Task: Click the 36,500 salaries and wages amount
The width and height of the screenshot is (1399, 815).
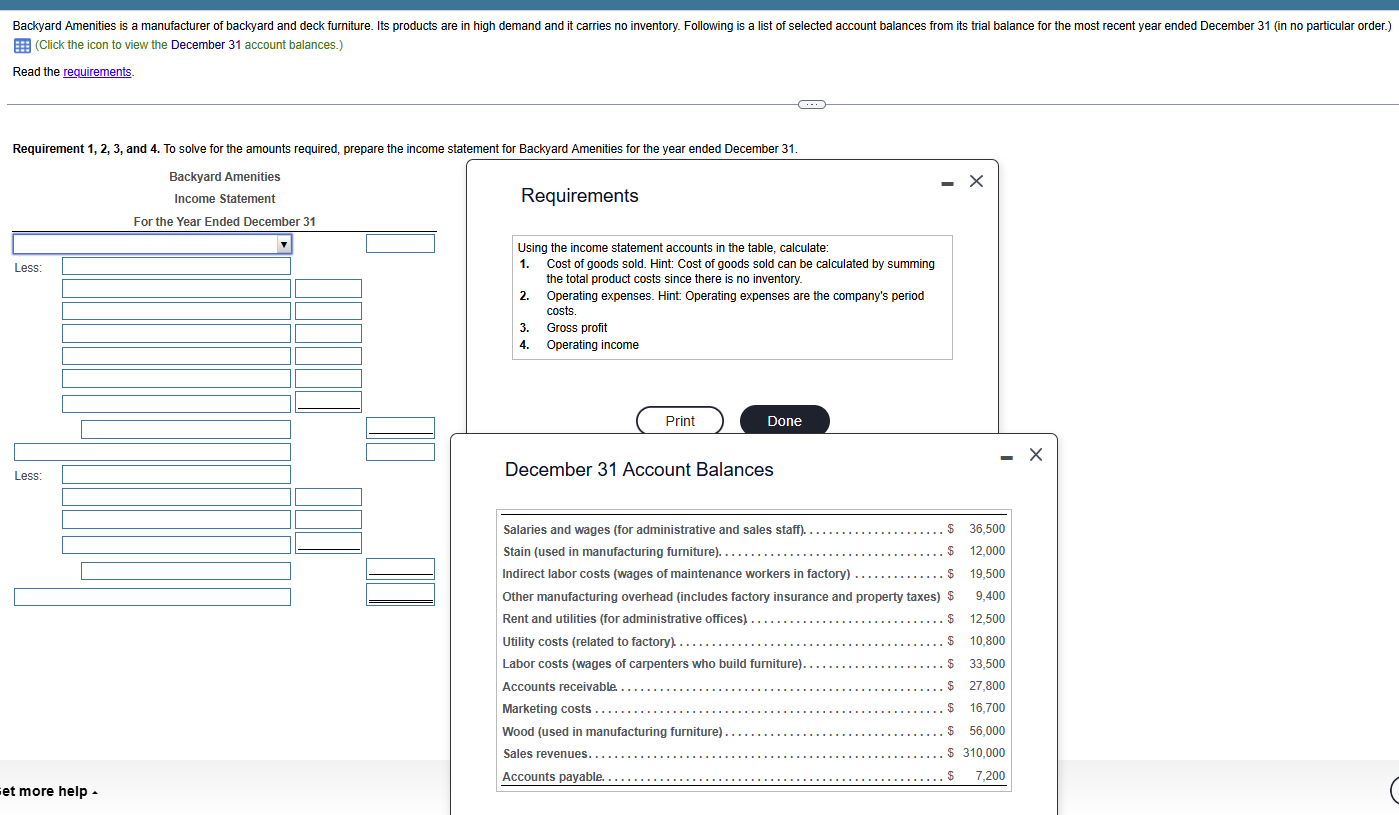Action: (x=987, y=529)
